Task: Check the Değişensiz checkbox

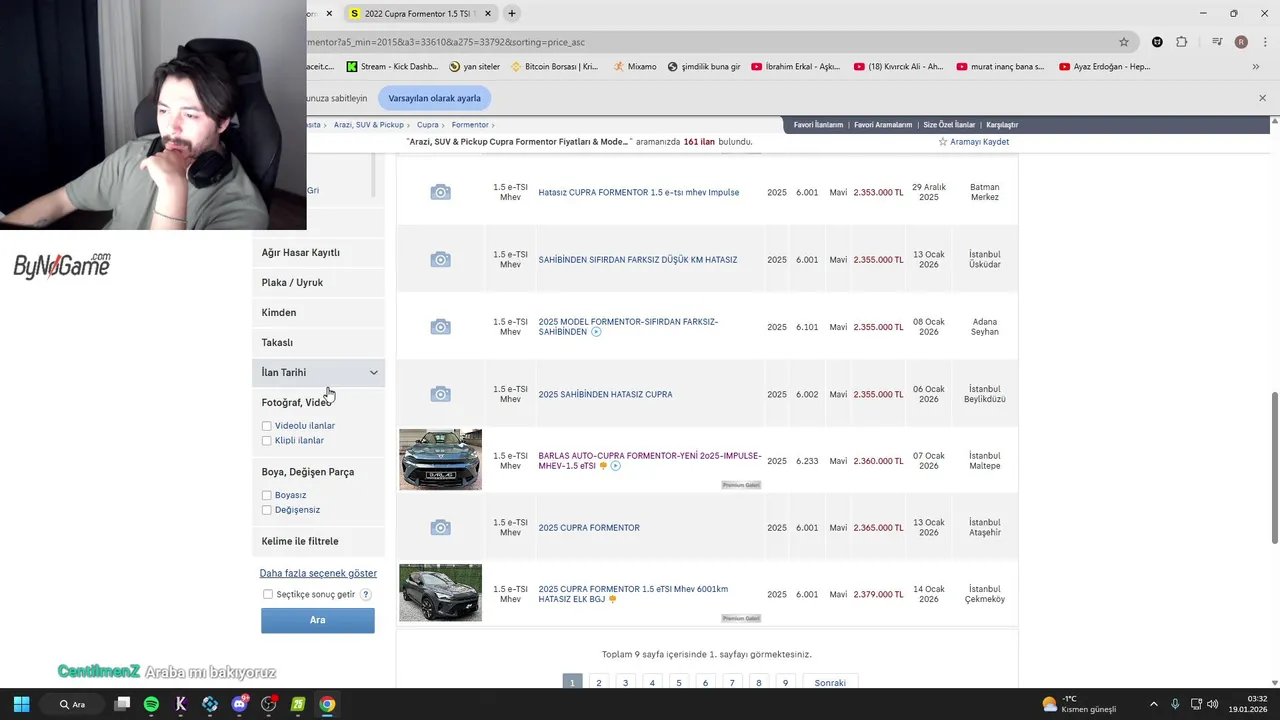Action: pyautogui.click(x=267, y=510)
